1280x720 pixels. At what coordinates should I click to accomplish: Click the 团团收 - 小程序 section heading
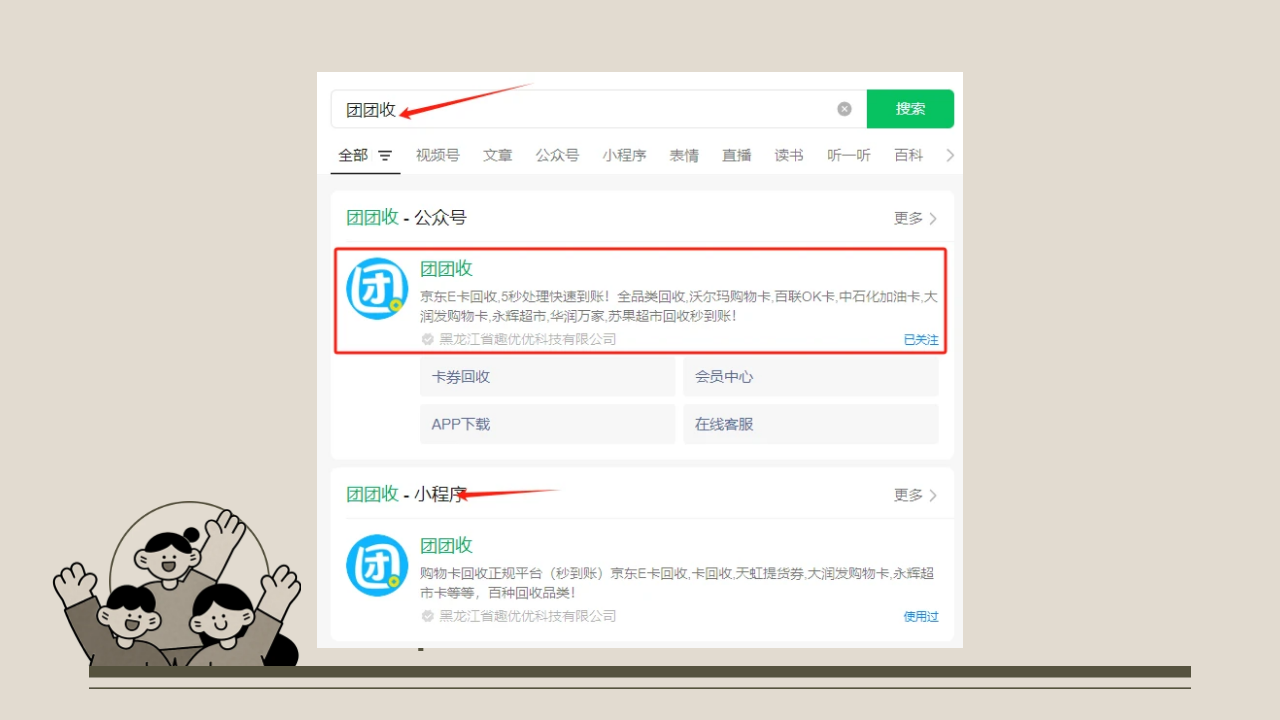pos(406,494)
